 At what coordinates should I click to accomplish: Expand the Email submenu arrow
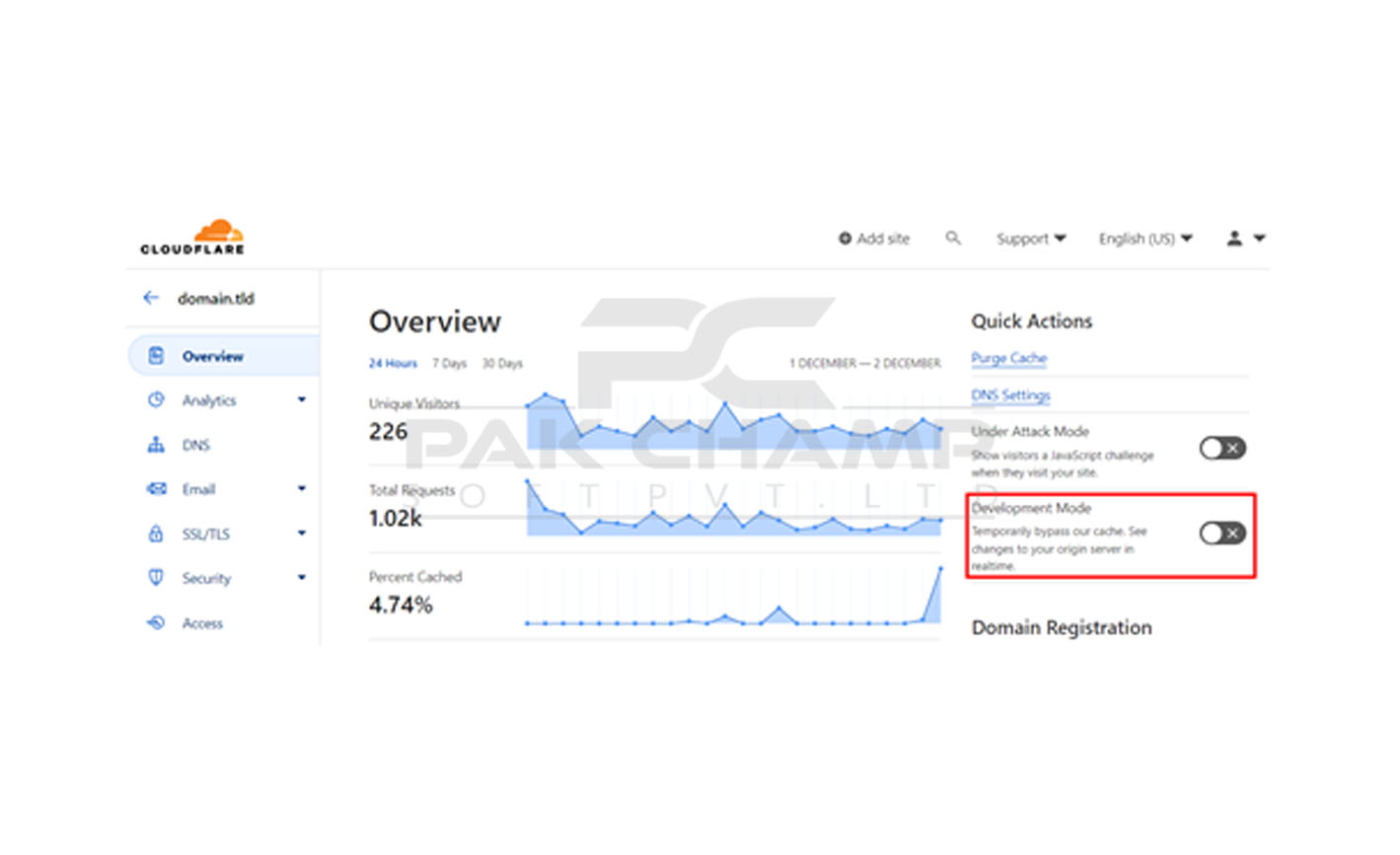click(x=302, y=488)
